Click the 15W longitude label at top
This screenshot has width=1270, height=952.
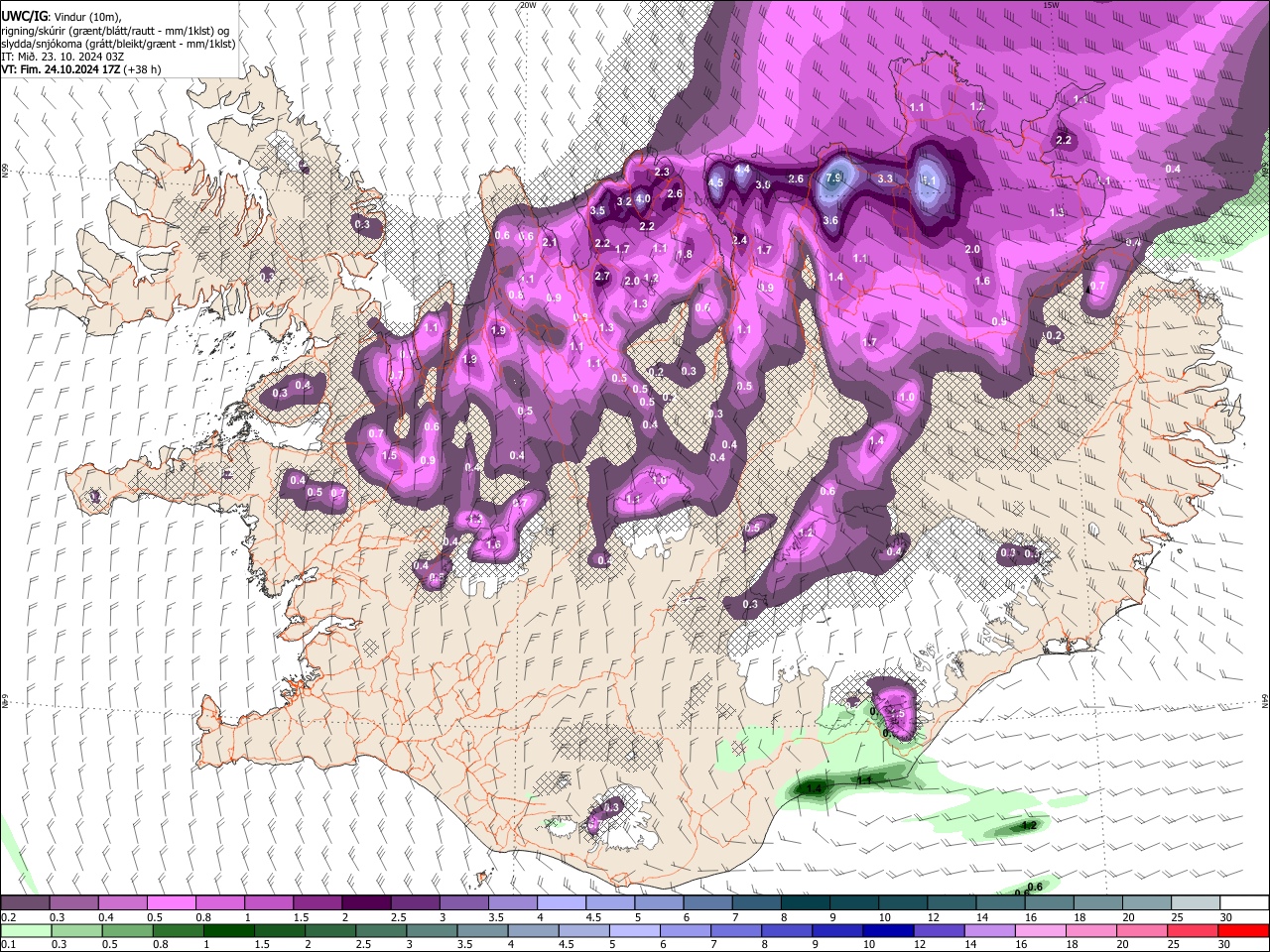1051,5
